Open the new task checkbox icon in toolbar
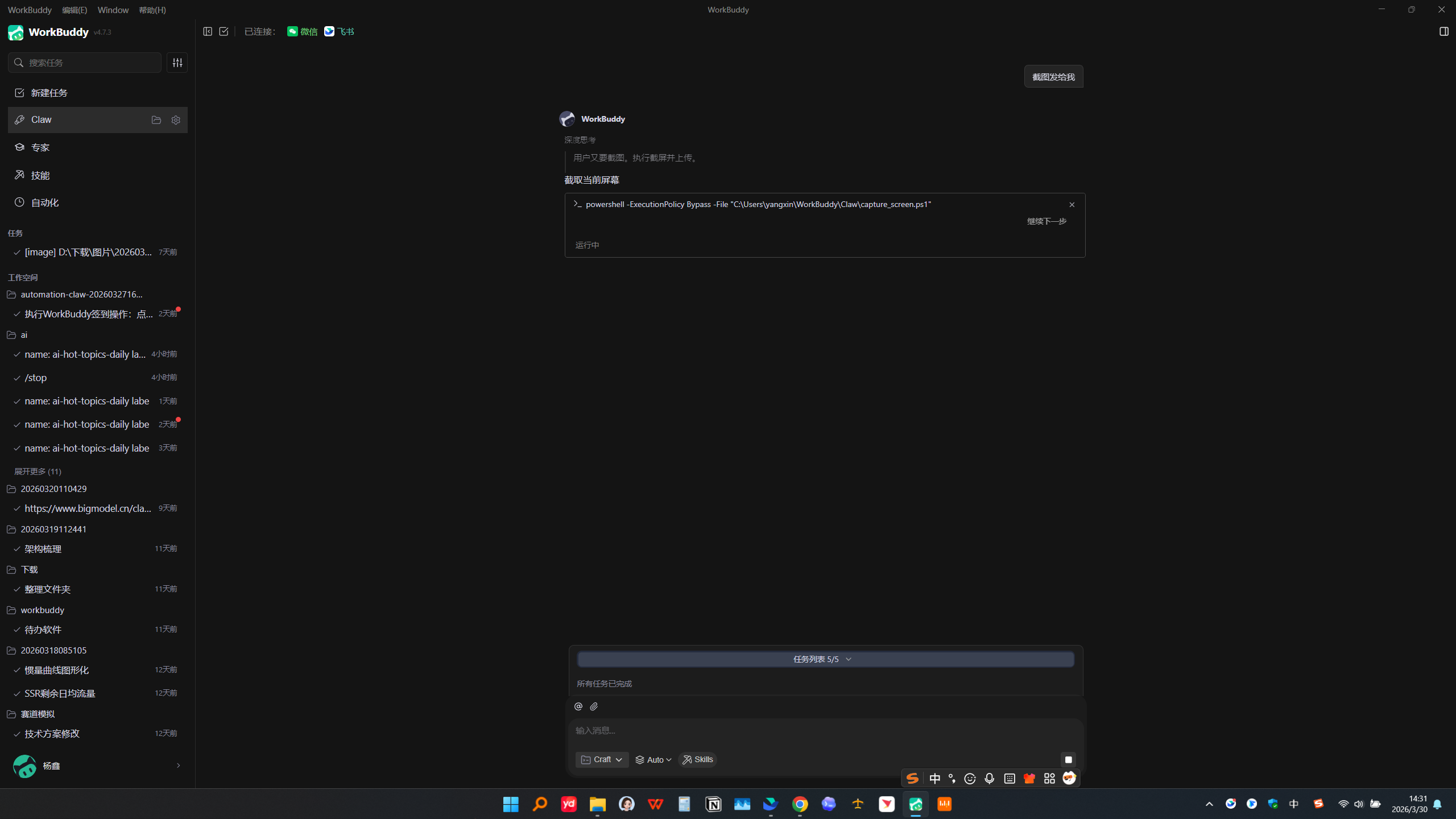Viewport: 1456px width, 819px height. (x=224, y=32)
